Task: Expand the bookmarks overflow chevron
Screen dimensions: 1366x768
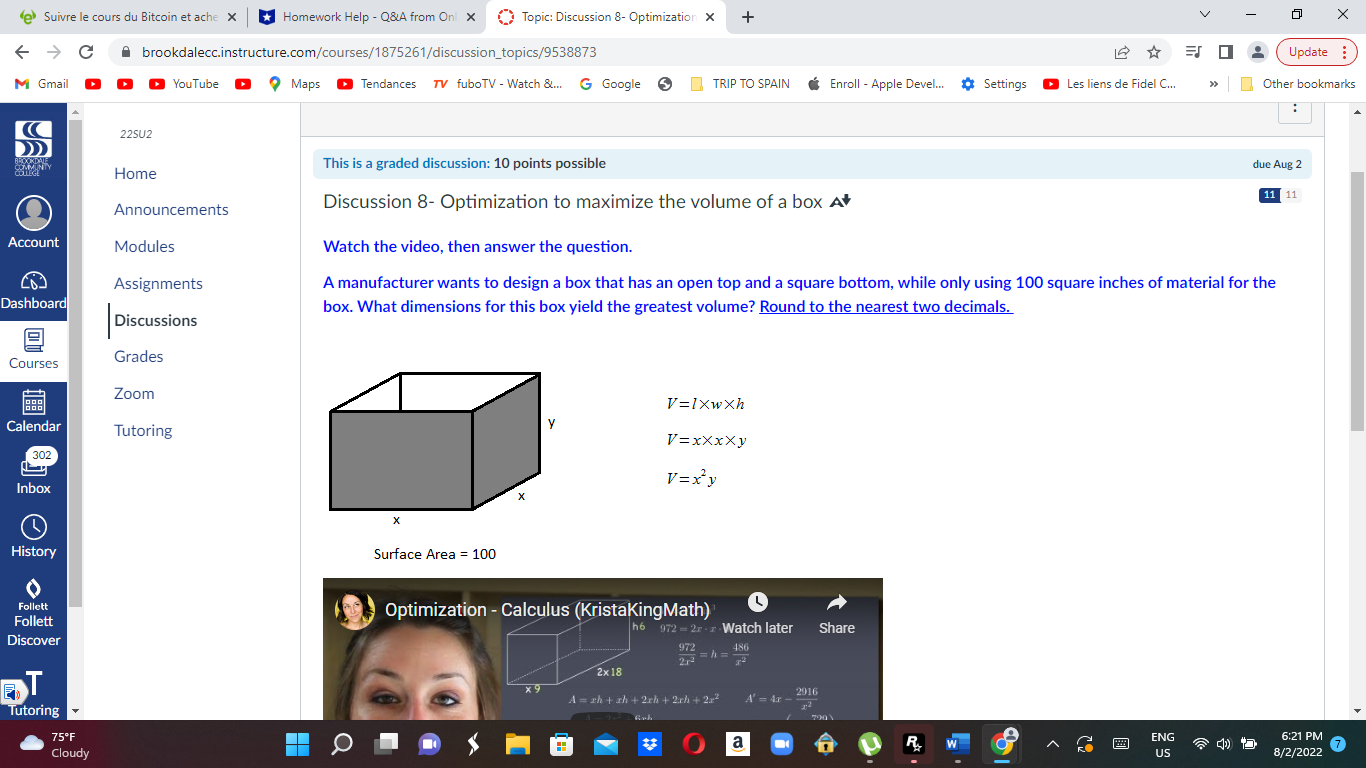Action: coord(1213,84)
